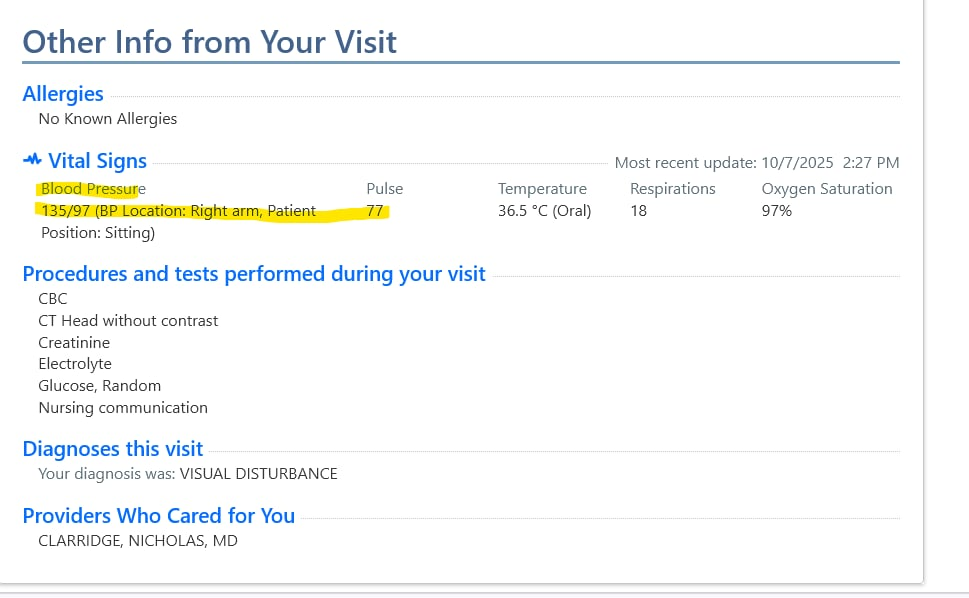Select the highlighted Blood Pressure label
Image resolution: width=969 pixels, height=598 pixels.
point(92,189)
